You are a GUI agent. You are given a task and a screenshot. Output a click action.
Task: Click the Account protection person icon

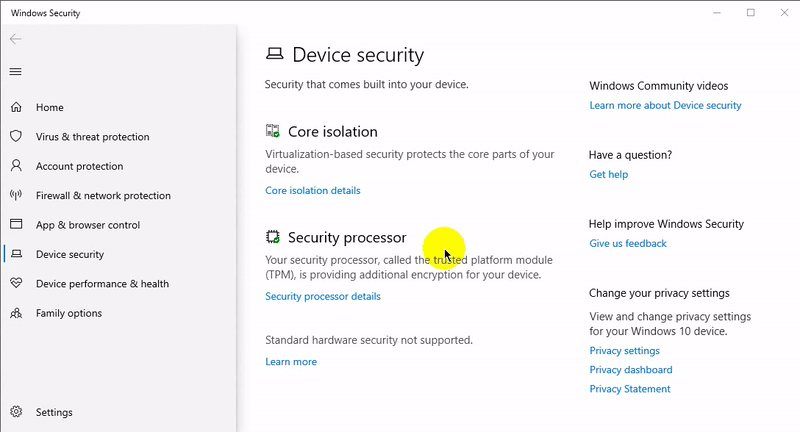pos(16,166)
